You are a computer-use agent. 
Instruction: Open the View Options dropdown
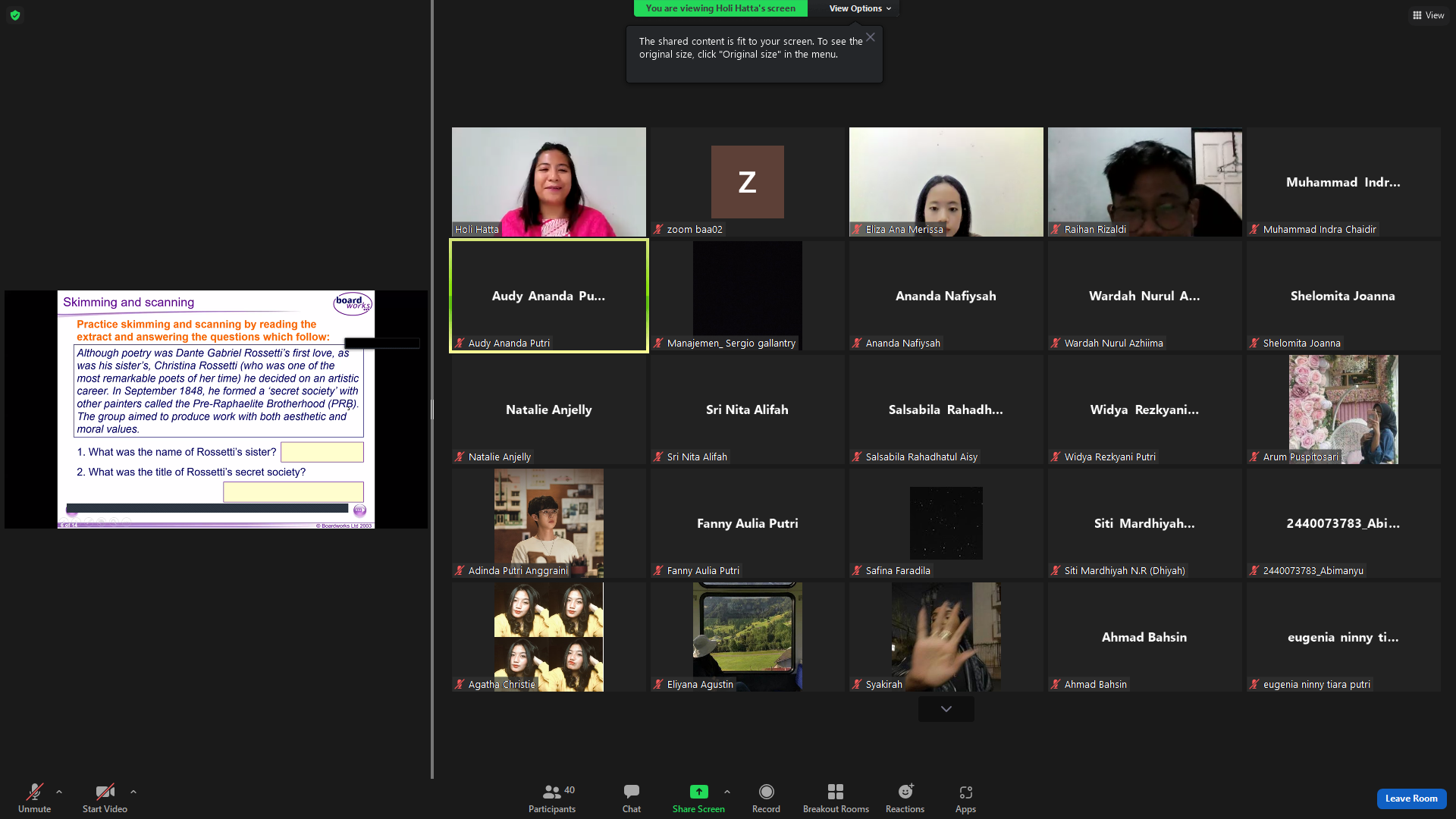(860, 8)
